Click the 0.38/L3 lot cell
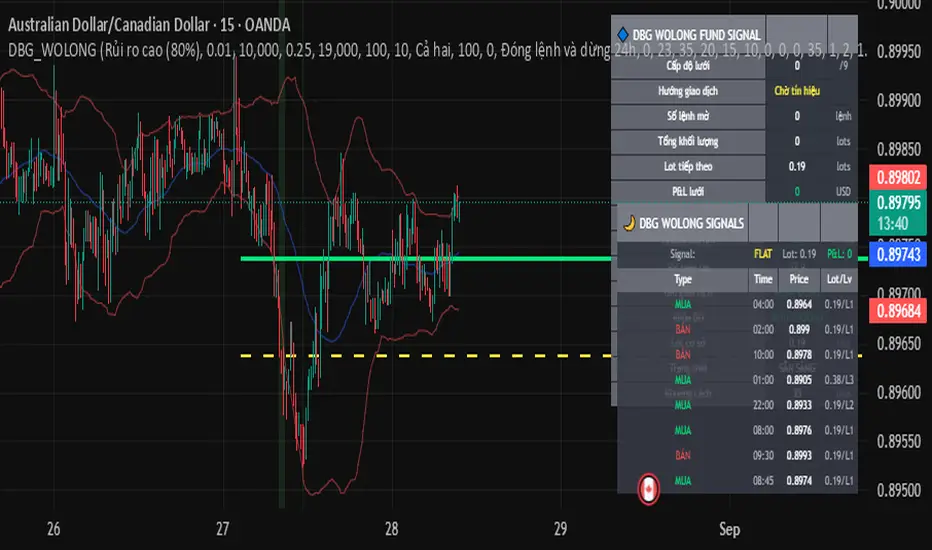Screen dimensions: 932x550 [x=839, y=380]
